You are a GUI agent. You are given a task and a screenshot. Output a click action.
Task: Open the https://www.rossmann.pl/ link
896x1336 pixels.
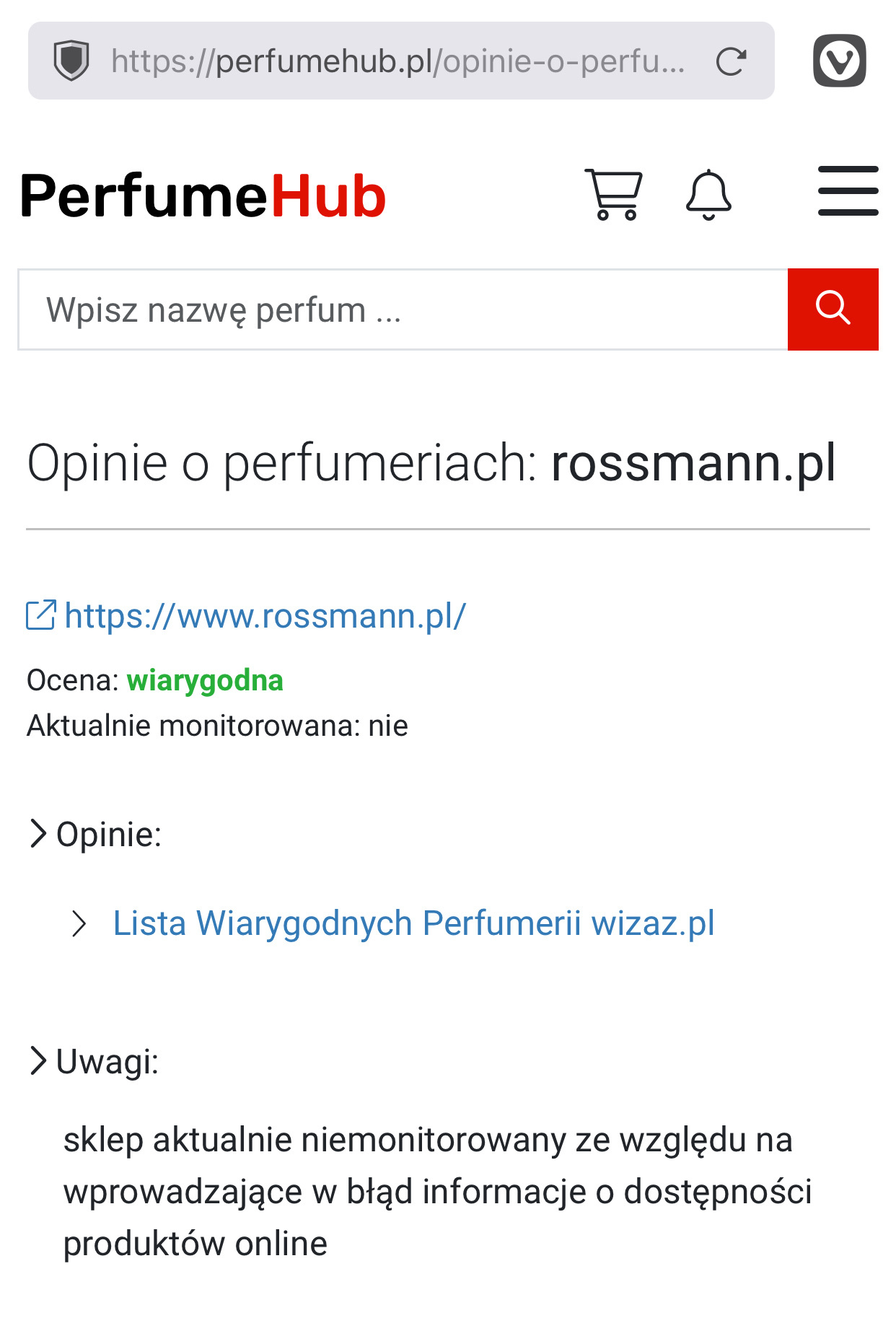click(265, 616)
